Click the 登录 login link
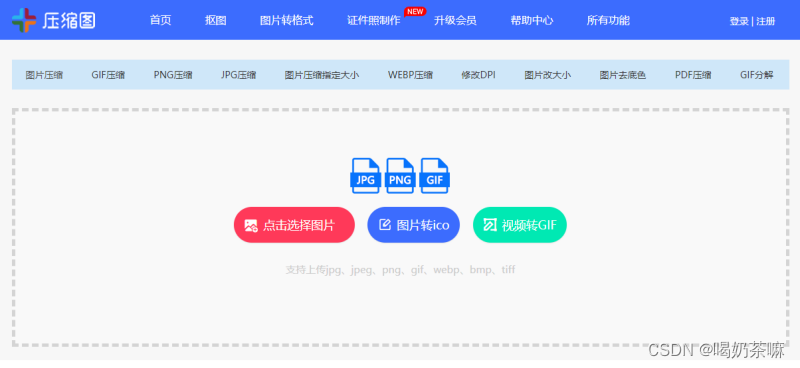This screenshot has width=800, height=368. coord(739,21)
